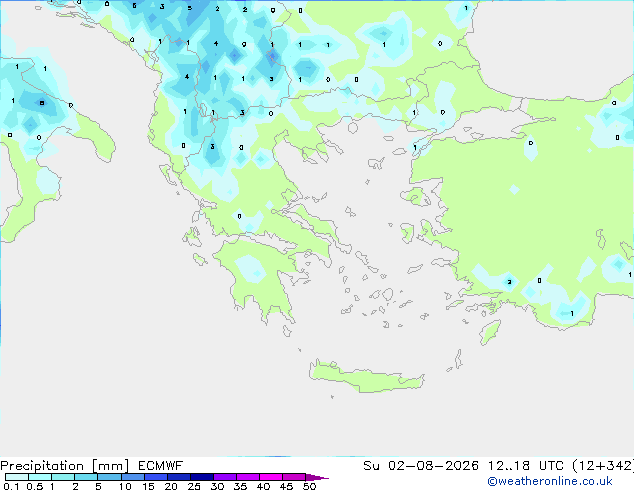This screenshot has width=634, height=490.
Task: Click the 0.5–1 mm legend swatch
Action: pos(40,477)
